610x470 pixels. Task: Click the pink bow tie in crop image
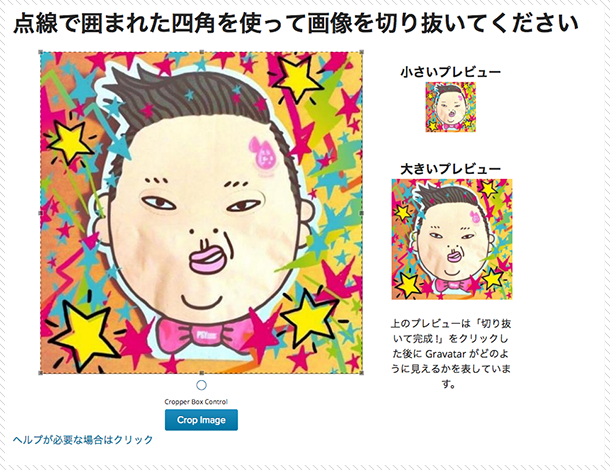tap(201, 336)
